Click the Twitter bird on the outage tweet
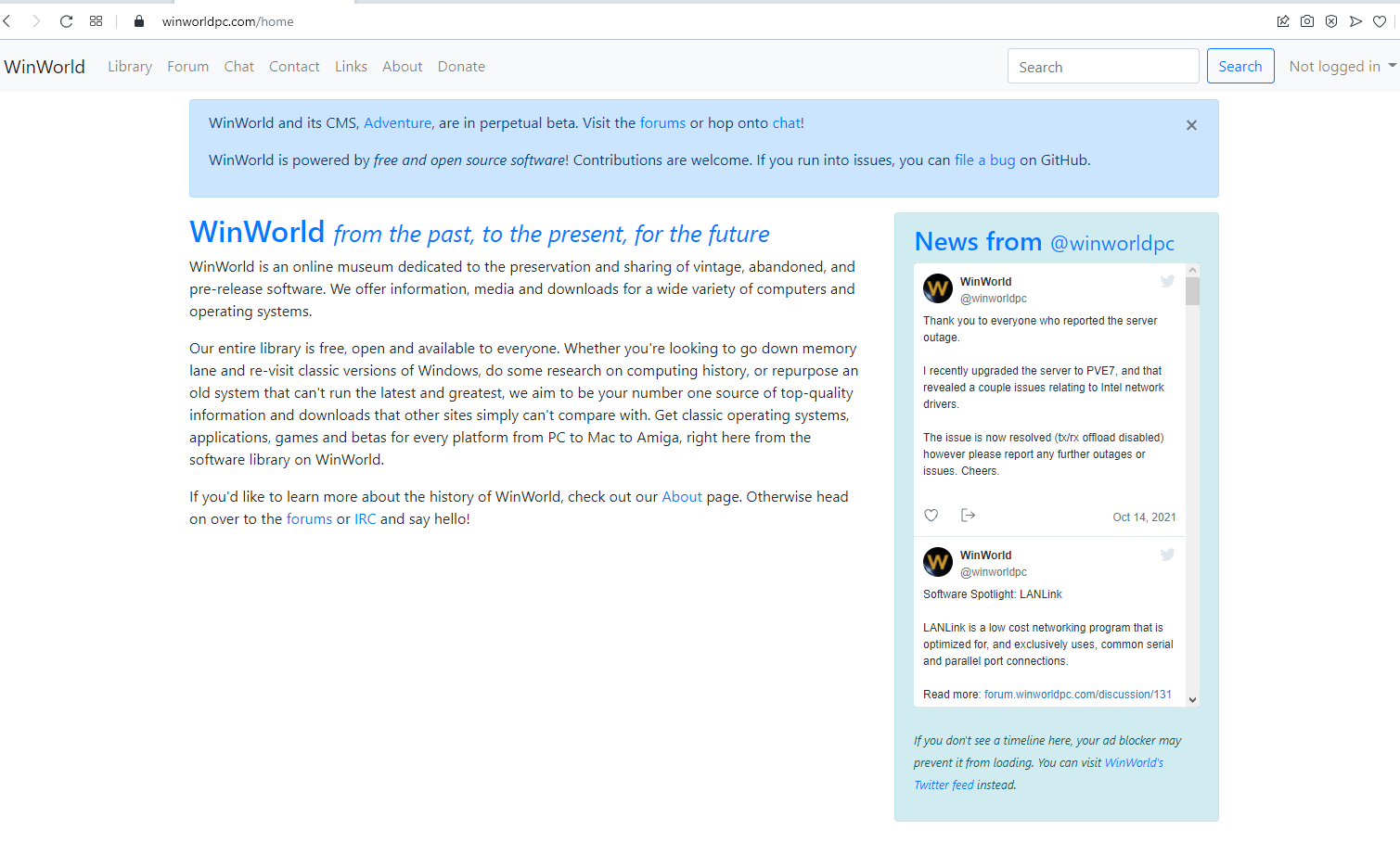1400x855 pixels. [1167, 281]
